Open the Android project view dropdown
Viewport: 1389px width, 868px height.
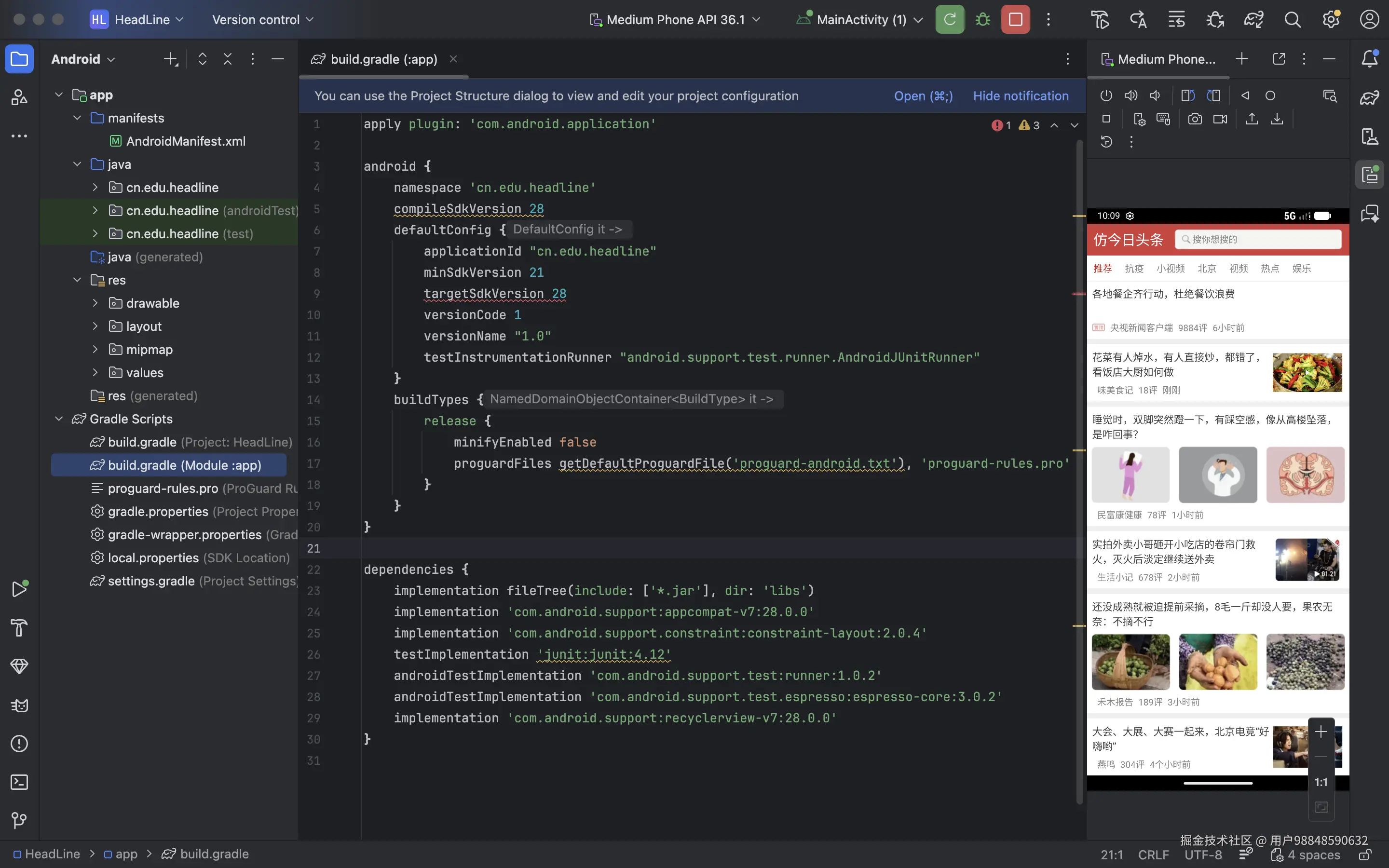click(x=83, y=59)
